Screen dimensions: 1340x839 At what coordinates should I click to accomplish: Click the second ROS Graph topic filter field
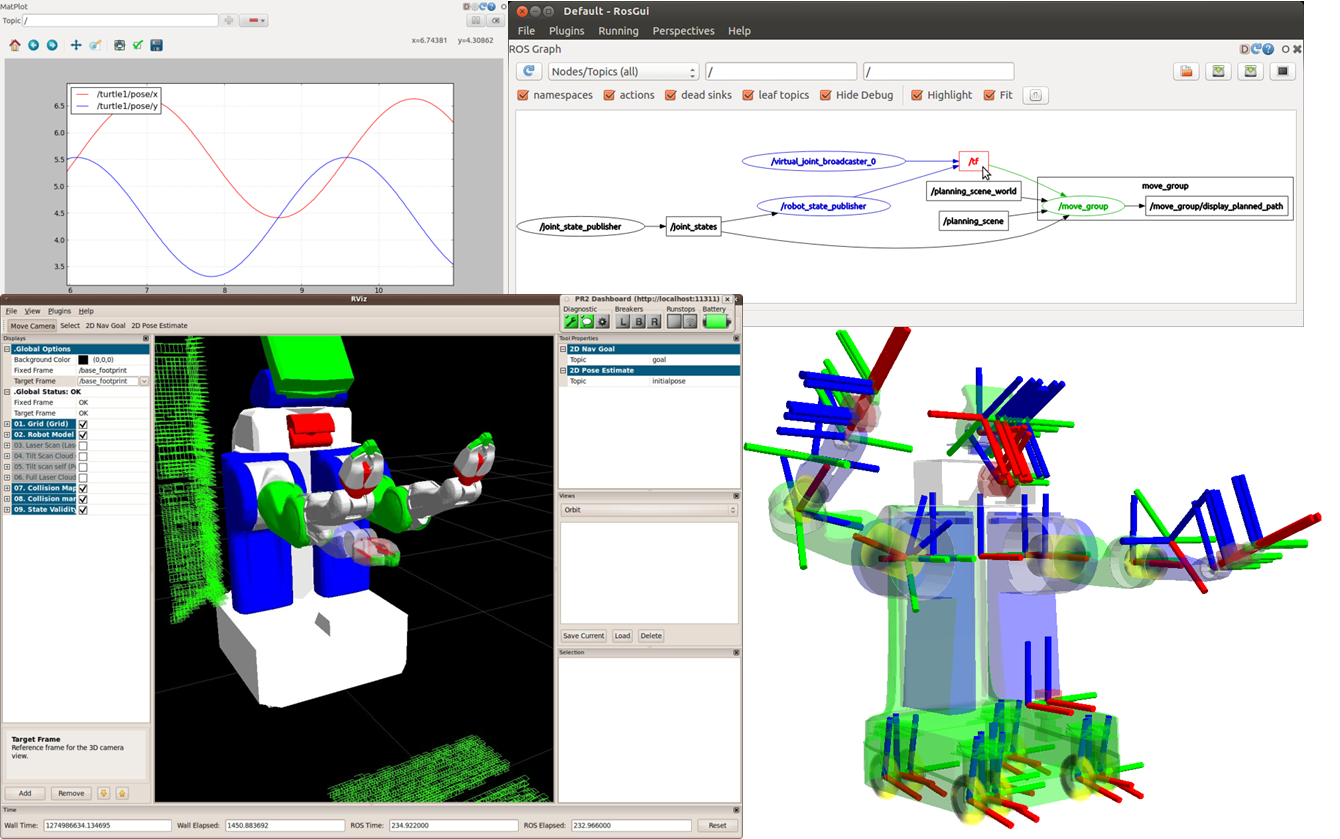[939, 72]
